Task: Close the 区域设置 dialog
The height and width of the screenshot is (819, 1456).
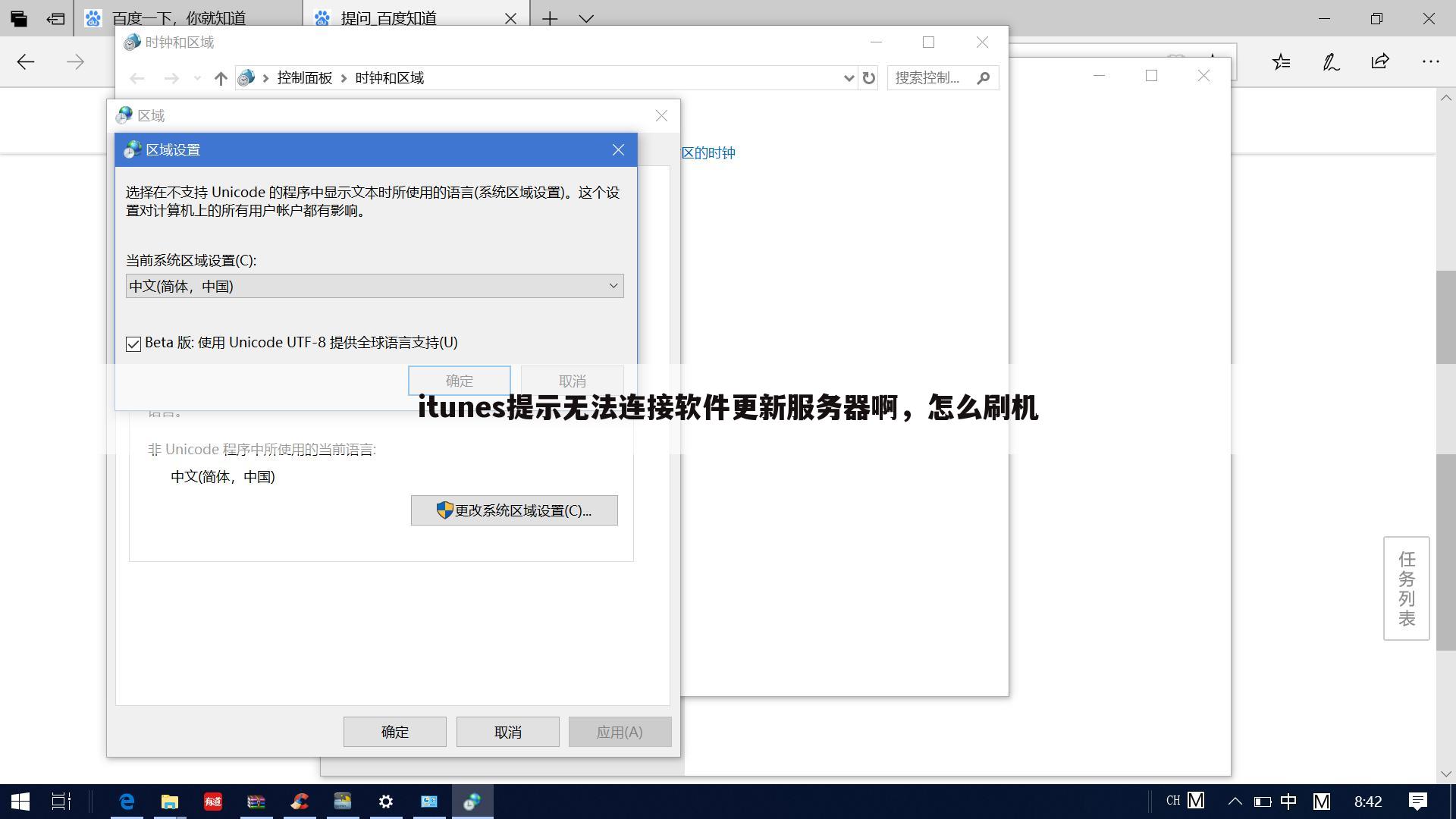Action: click(619, 150)
